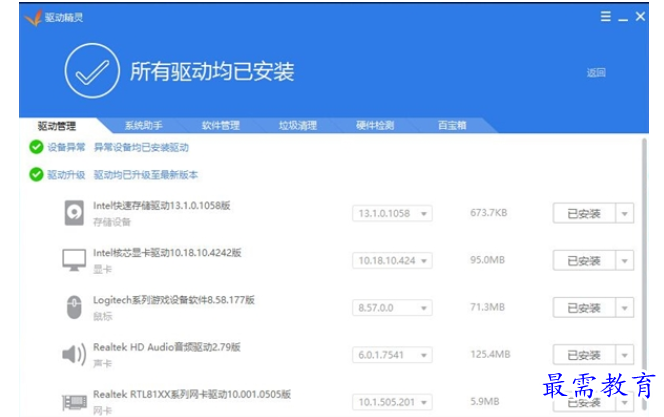Click 已安装 button for Realtek HD Audio driver
This screenshot has height=417, width=664.
tap(584, 355)
